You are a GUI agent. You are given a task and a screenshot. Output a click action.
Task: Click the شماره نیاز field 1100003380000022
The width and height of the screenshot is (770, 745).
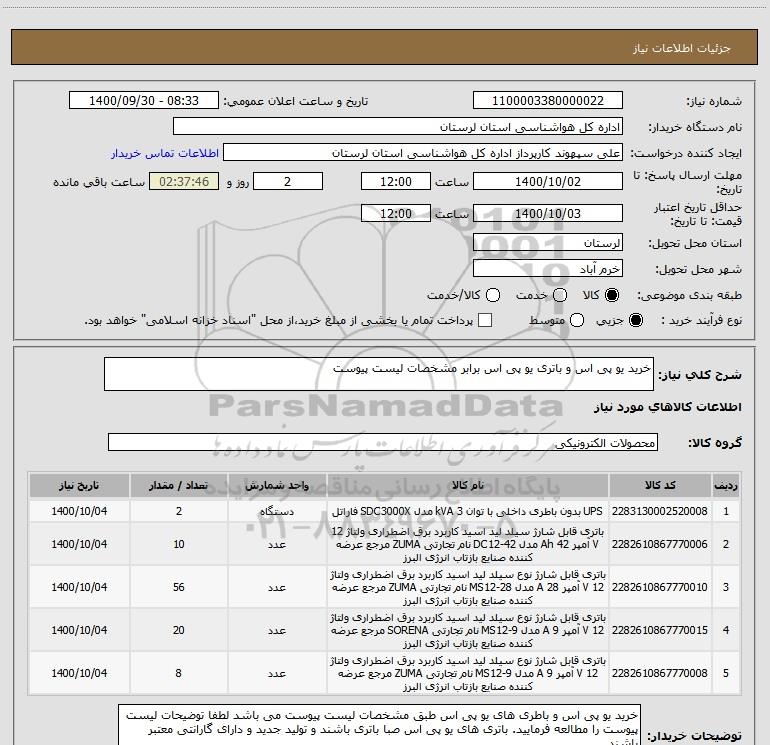tap(548, 101)
